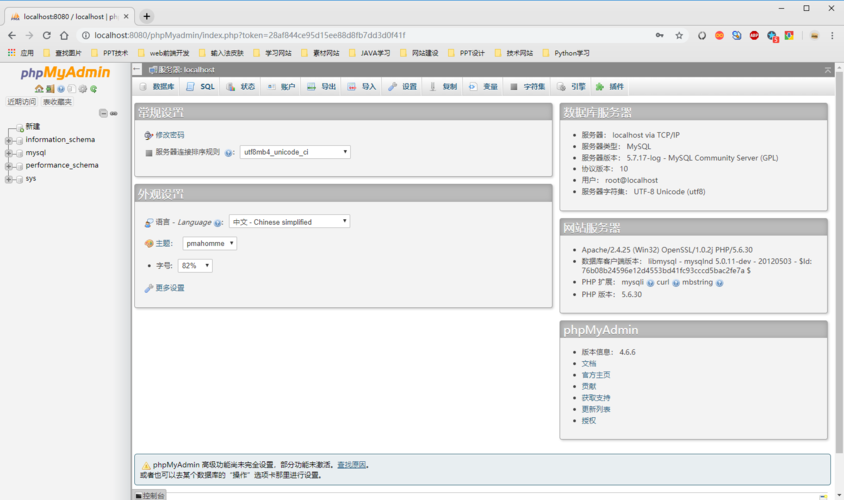Click the red infinity extension icon

point(719,36)
